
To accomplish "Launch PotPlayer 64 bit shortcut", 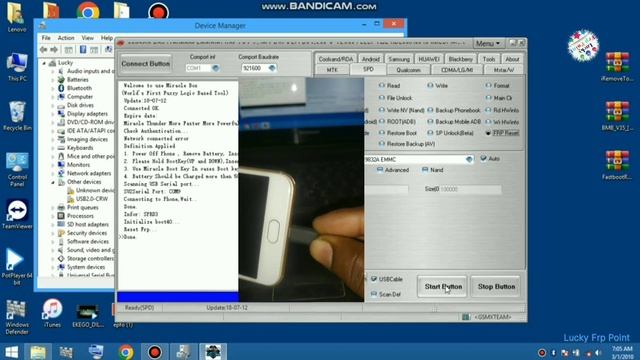I will click(16, 266).
